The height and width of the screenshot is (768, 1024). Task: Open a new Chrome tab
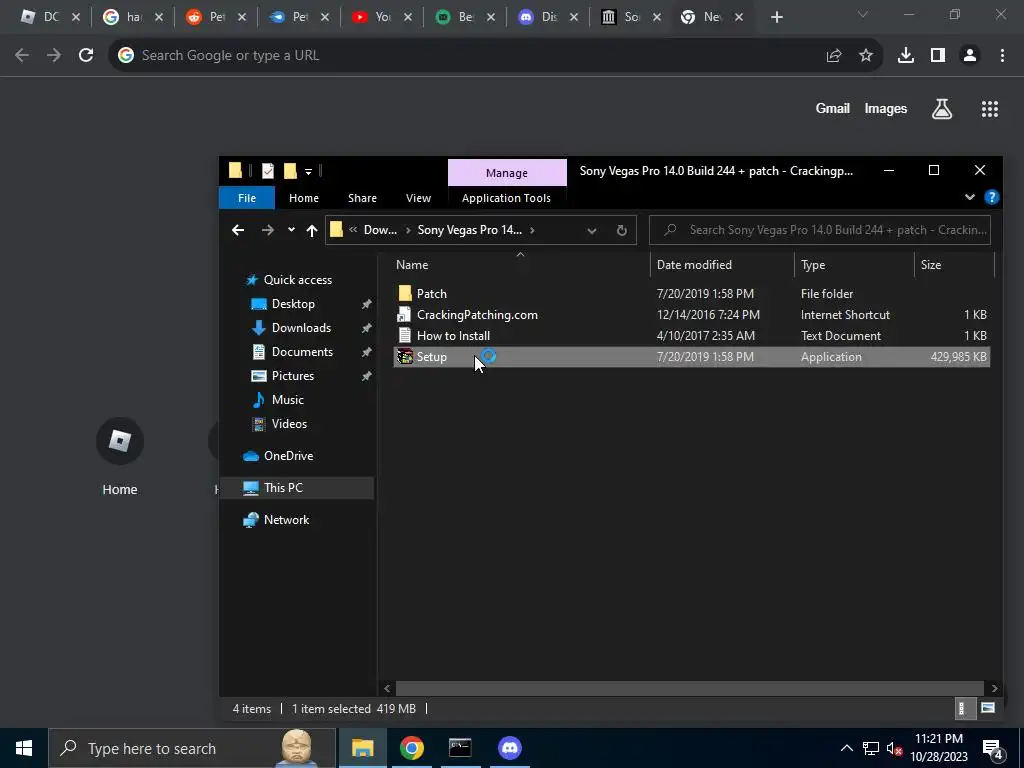776,18
